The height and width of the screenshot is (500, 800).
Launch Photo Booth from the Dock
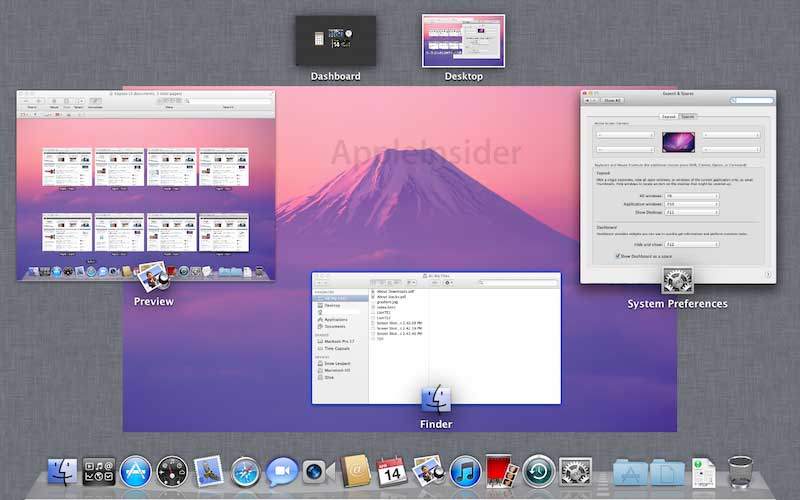click(500, 471)
